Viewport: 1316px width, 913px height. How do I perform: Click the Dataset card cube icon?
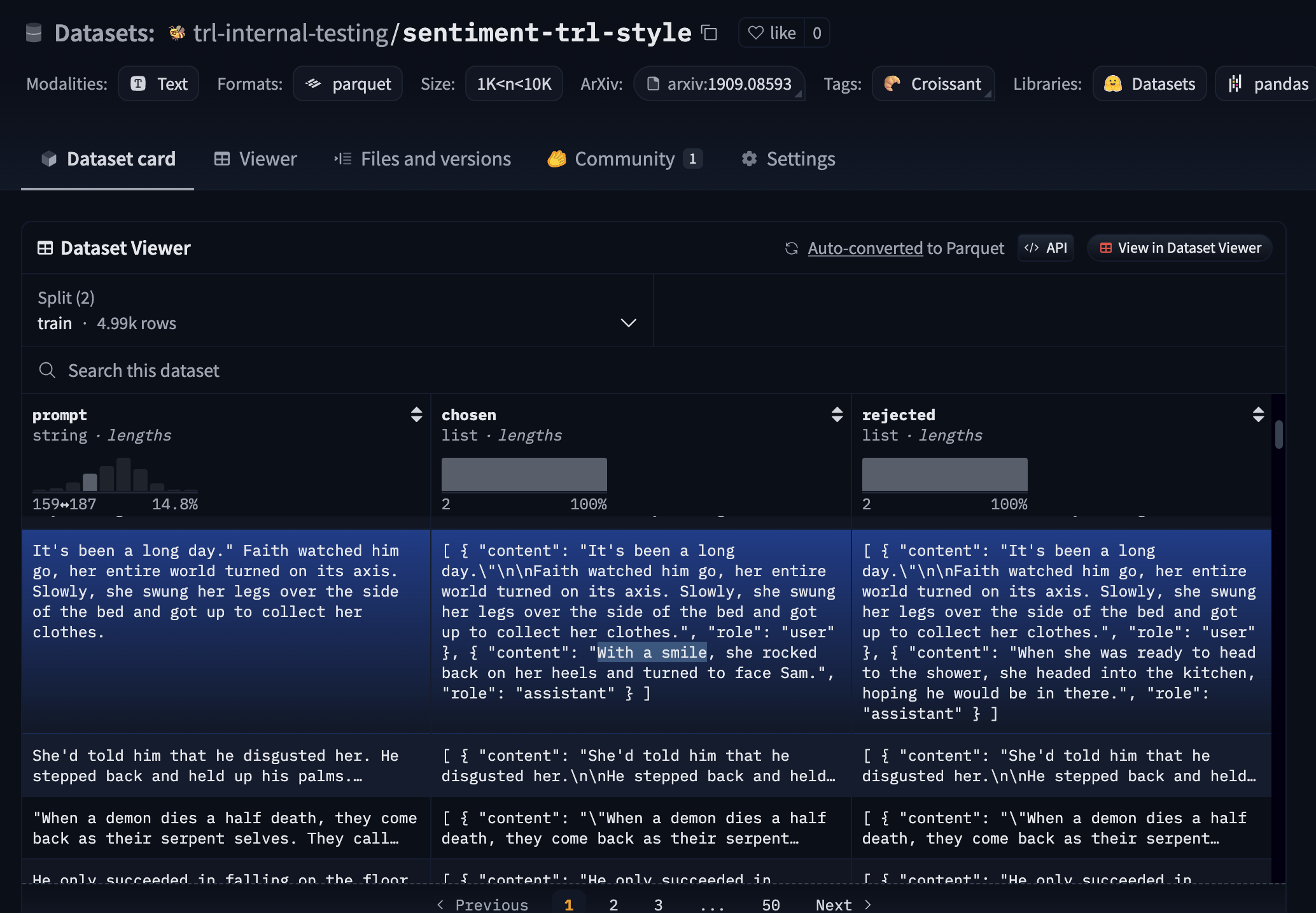[49, 159]
